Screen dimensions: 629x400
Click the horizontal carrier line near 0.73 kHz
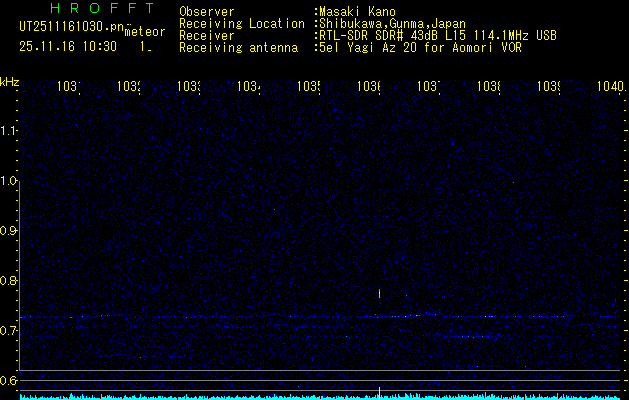pos(300,317)
